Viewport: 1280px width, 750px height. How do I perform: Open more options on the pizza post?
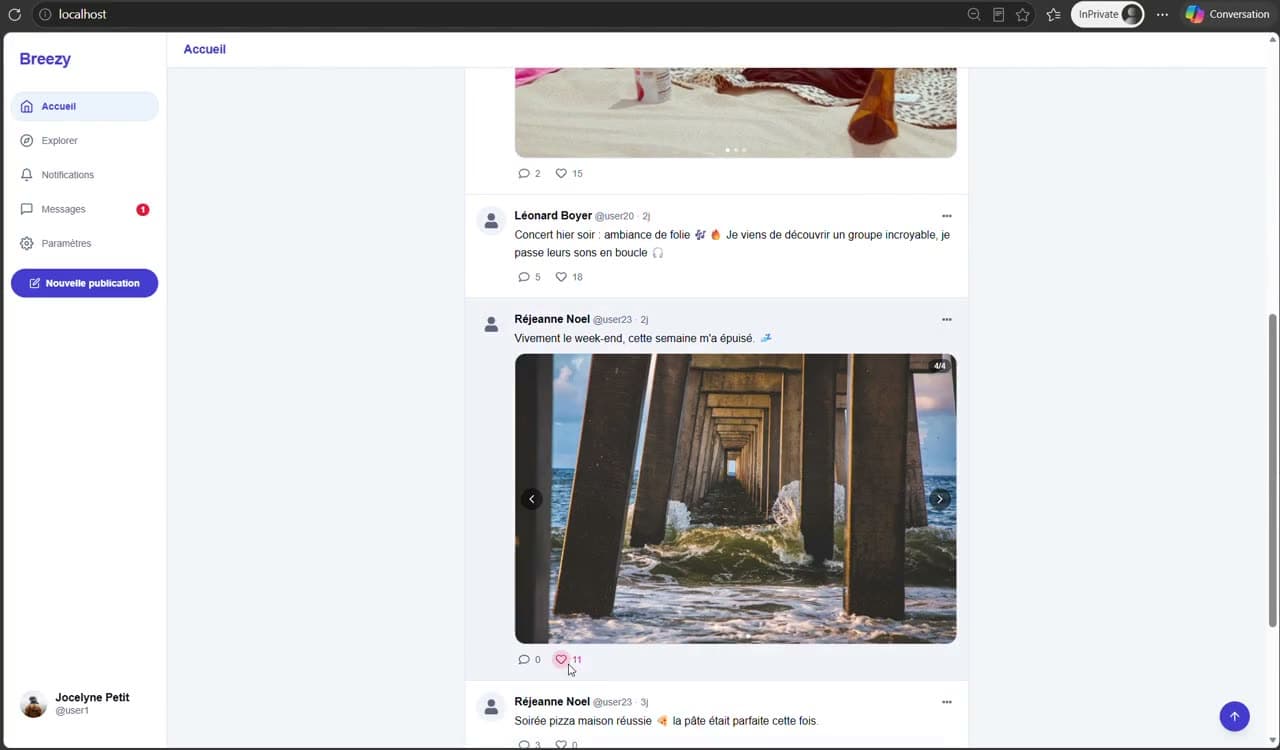click(x=947, y=703)
